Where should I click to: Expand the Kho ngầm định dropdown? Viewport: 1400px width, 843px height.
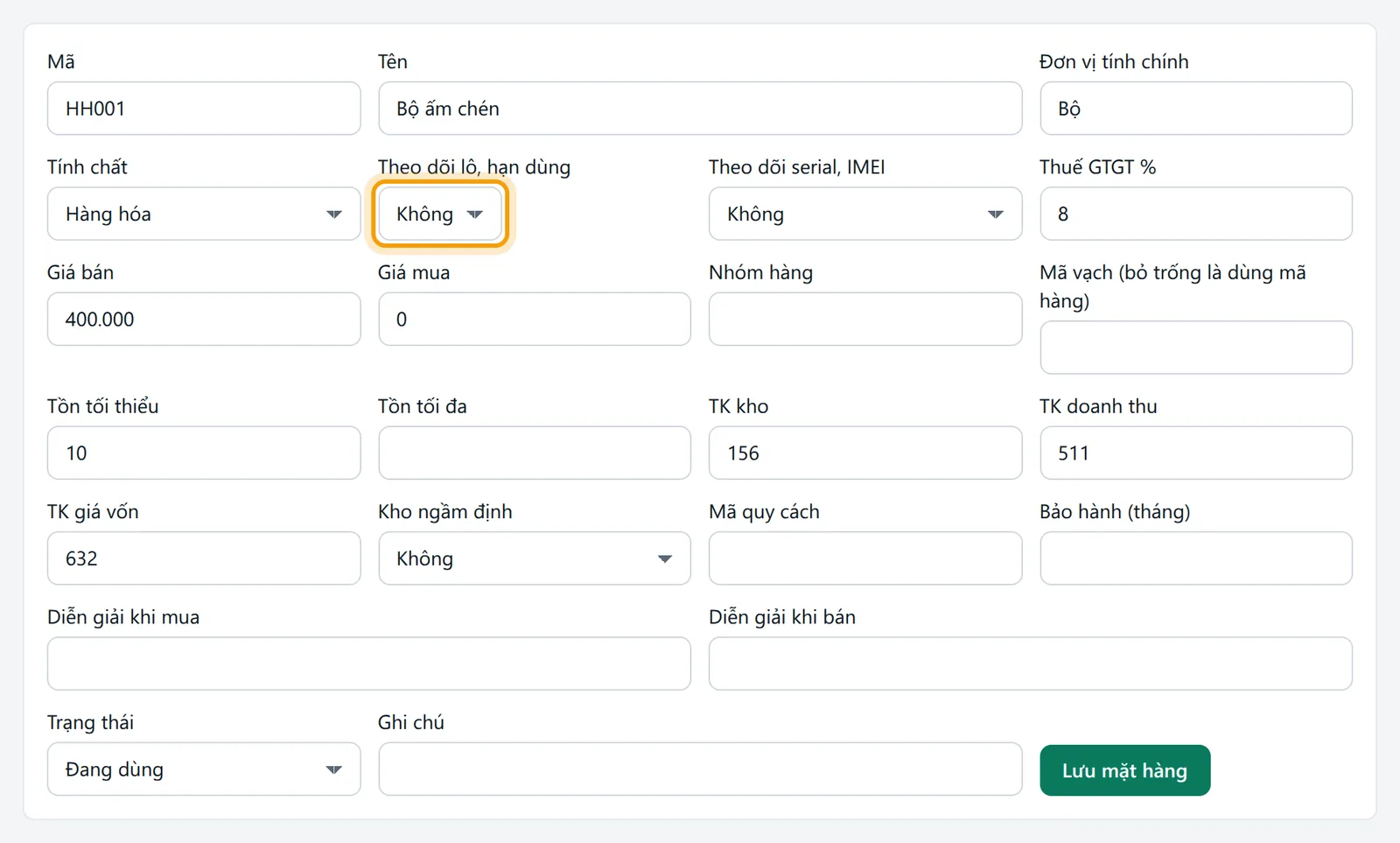pyautogui.click(x=535, y=558)
